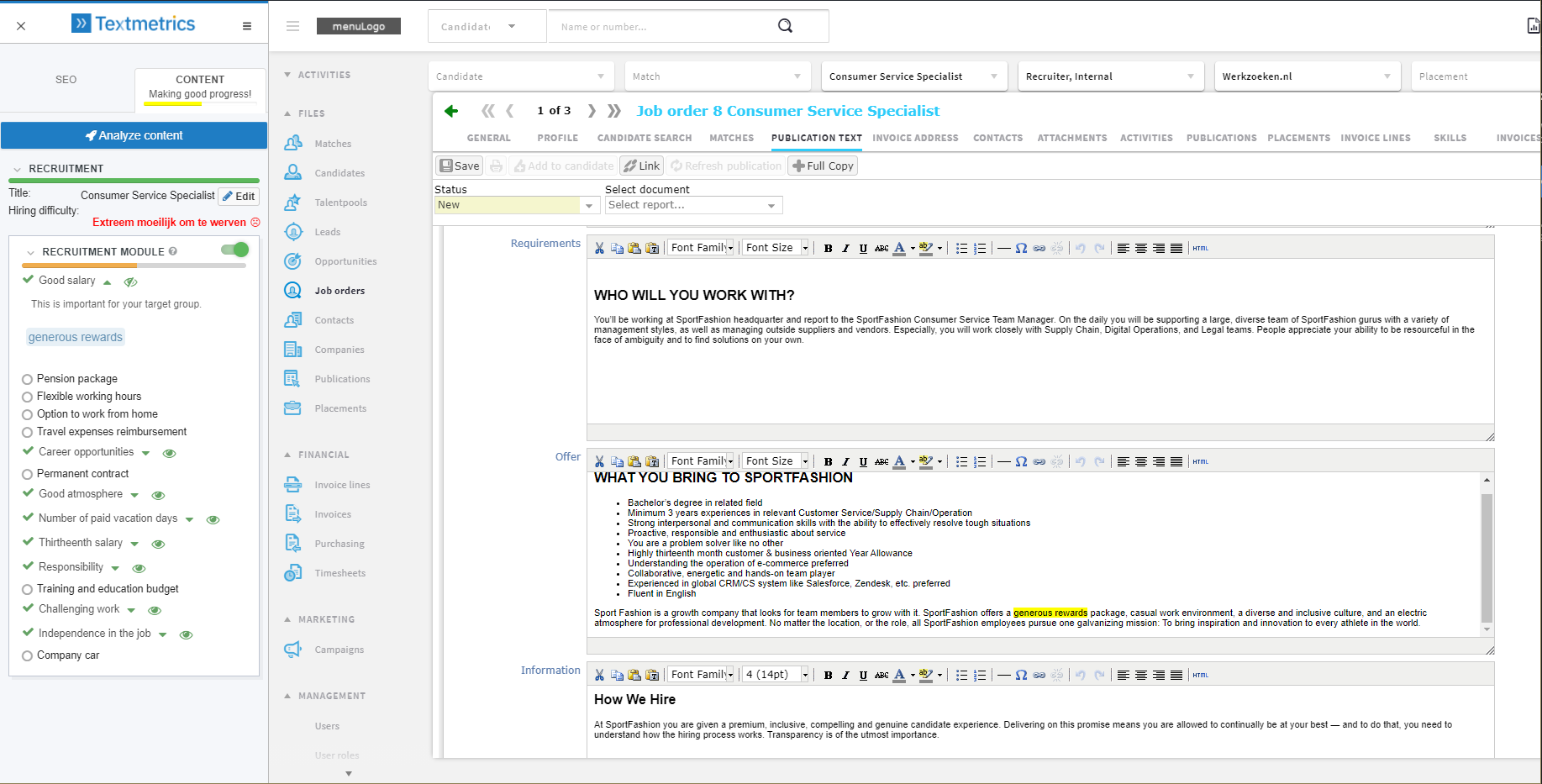The width and height of the screenshot is (1542, 784).
Task: Toggle eye icon for Good atmosphere
Action: pos(158,495)
